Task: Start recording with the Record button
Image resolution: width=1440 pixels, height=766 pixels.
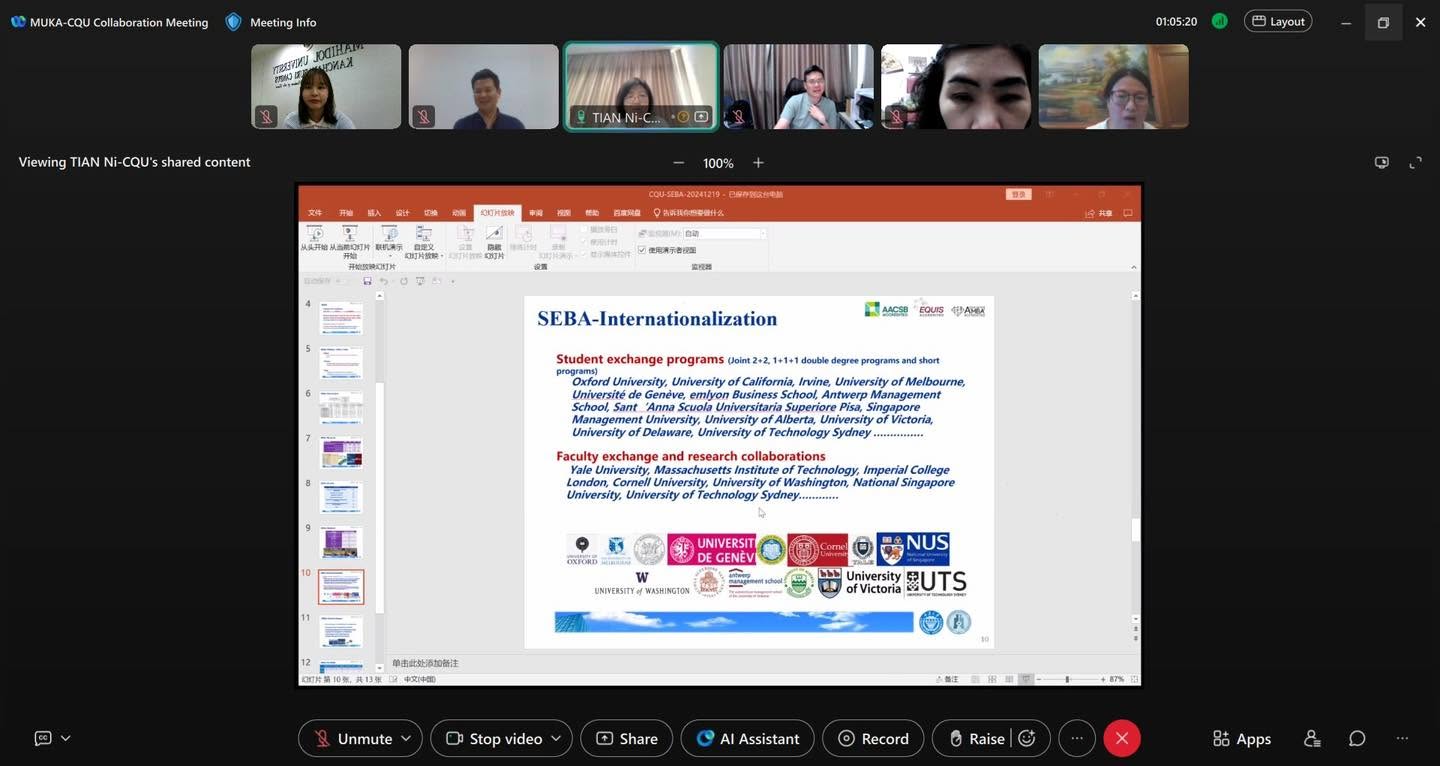Action: pos(873,738)
